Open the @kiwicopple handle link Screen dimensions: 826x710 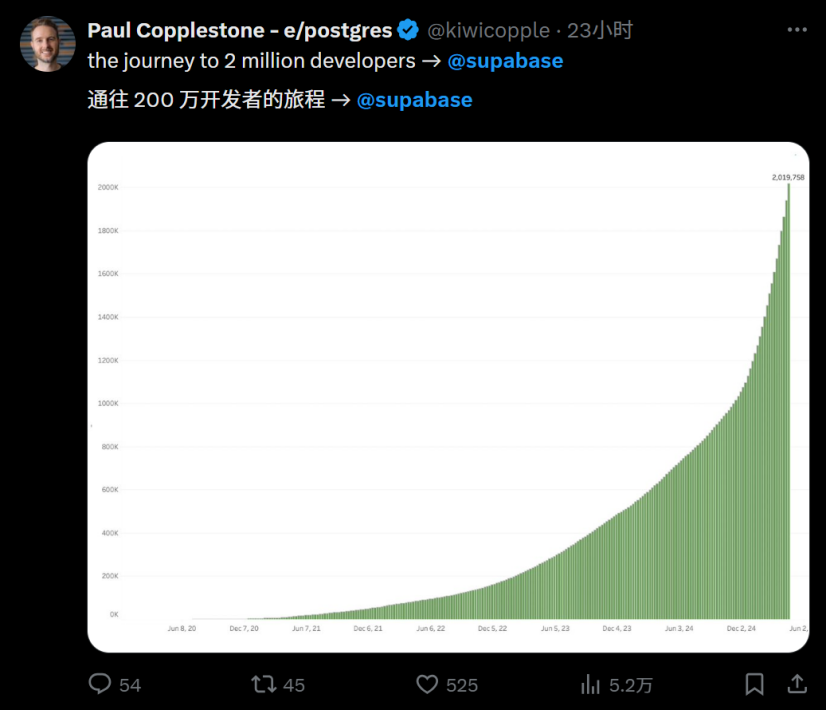[x=489, y=30]
